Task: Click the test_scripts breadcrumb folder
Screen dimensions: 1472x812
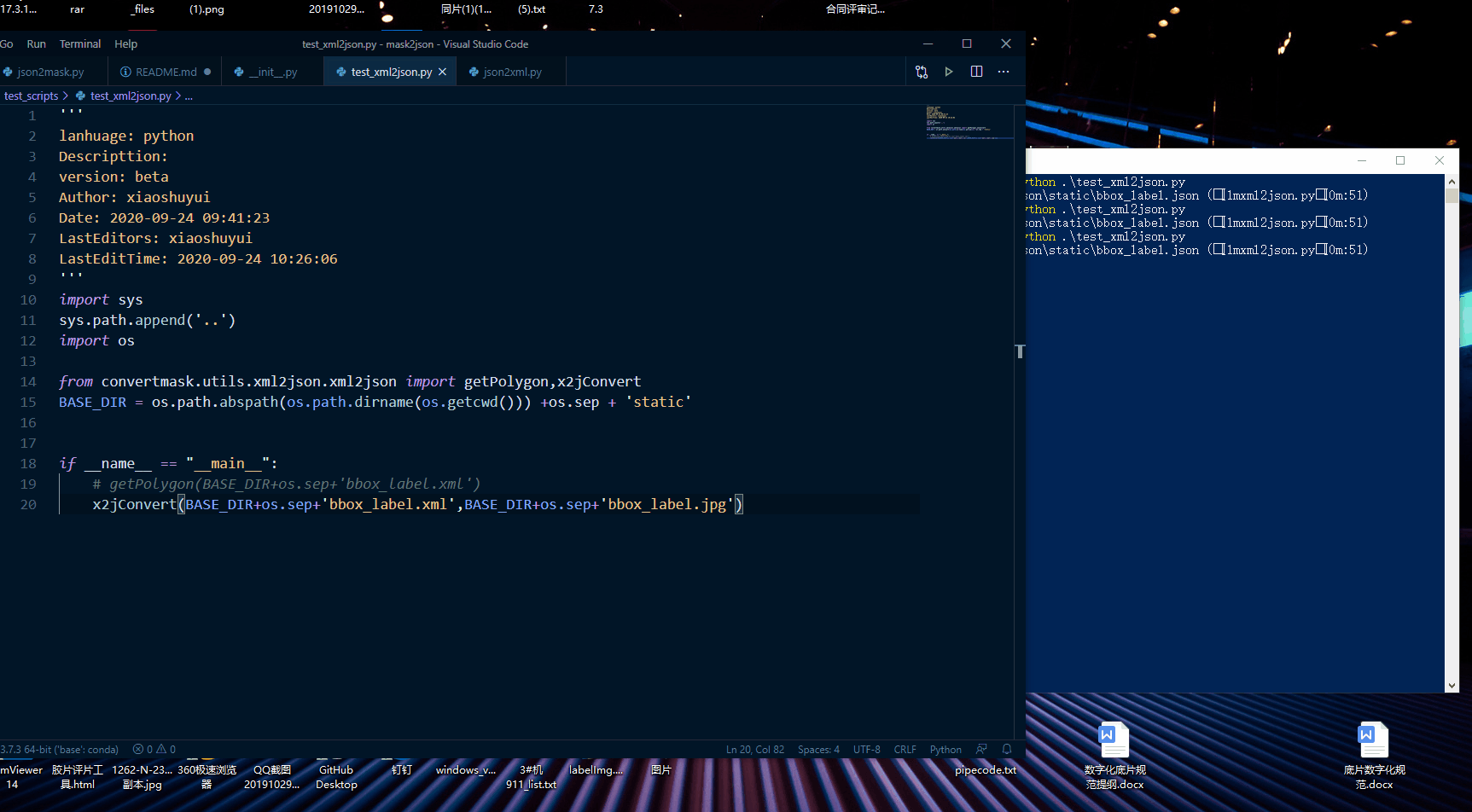Action: (32, 96)
